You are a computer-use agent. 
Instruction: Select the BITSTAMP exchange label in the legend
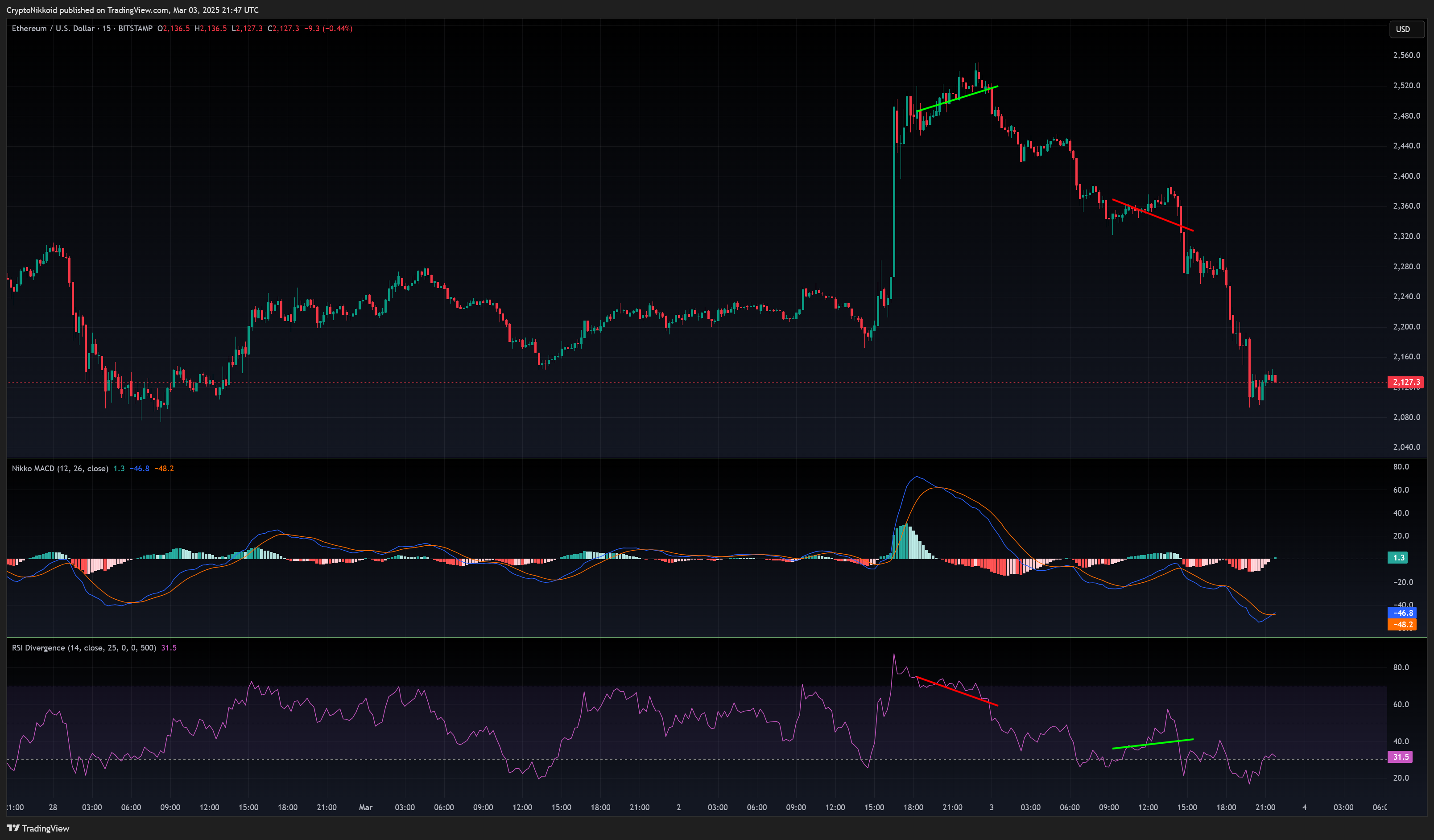[135, 29]
